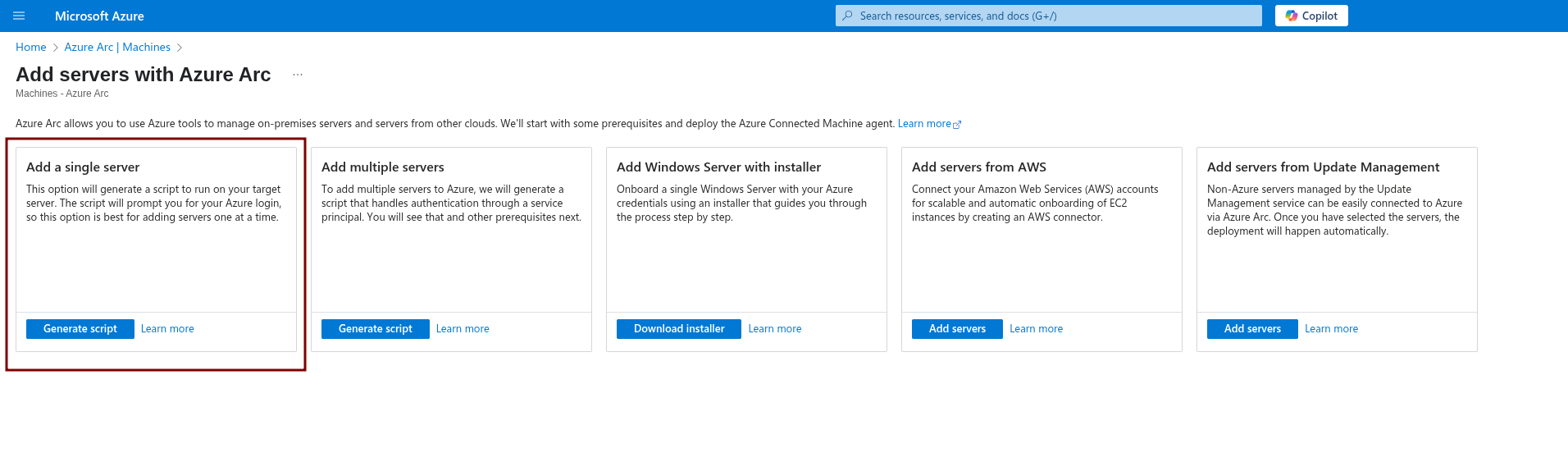Generate script for a single server
The height and width of the screenshot is (462, 1568).
(x=80, y=329)
